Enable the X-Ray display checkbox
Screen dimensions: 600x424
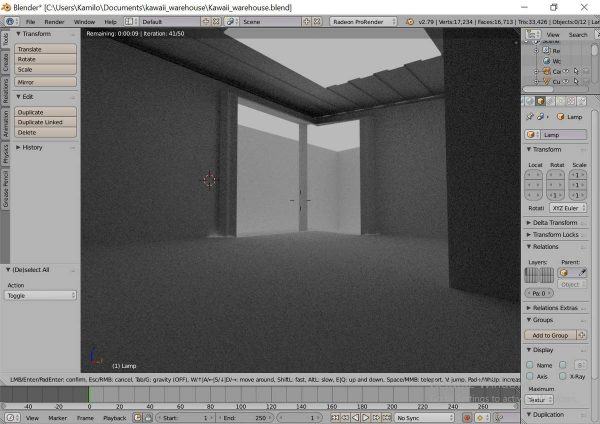point(563,376)
